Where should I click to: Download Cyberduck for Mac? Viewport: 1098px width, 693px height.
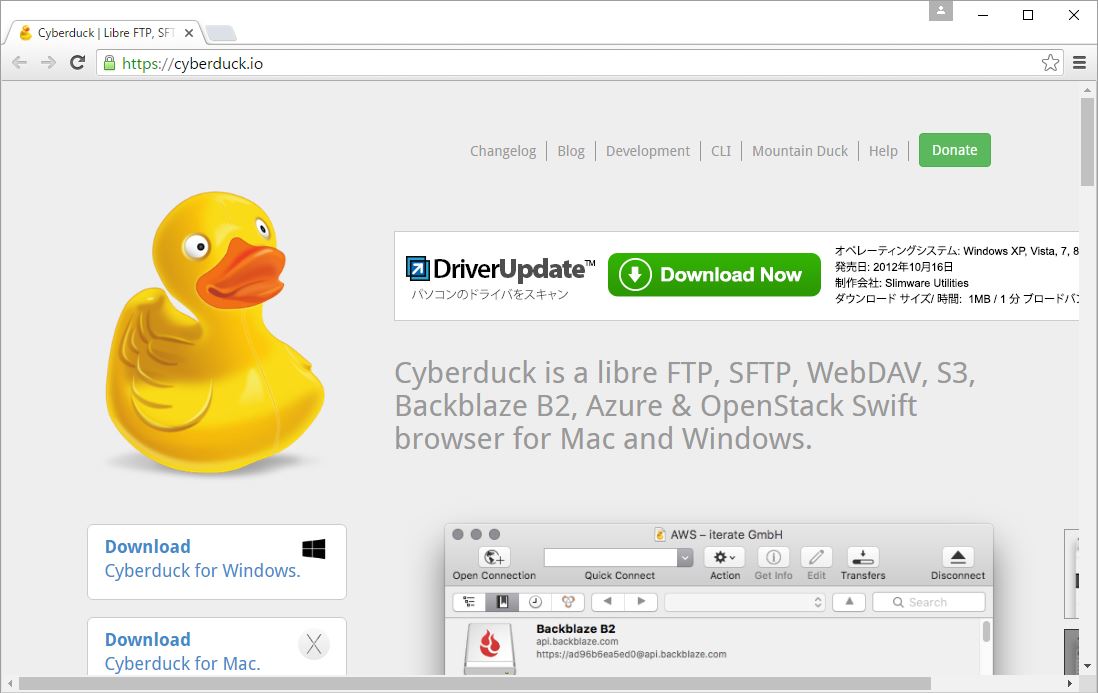pyautogui.click(x=217, y=647)
